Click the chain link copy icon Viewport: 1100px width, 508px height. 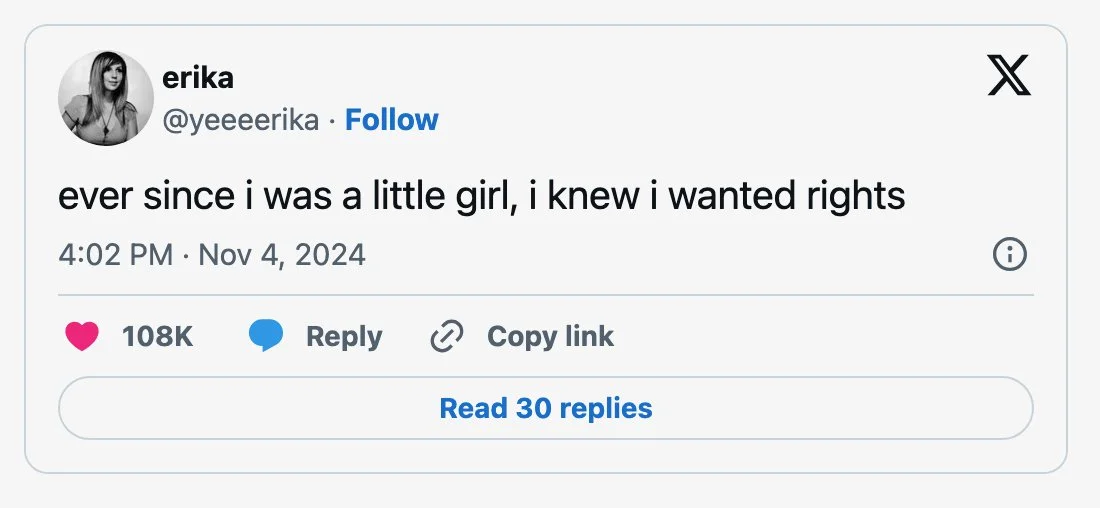pyautogui.click(x=446, y=337)
